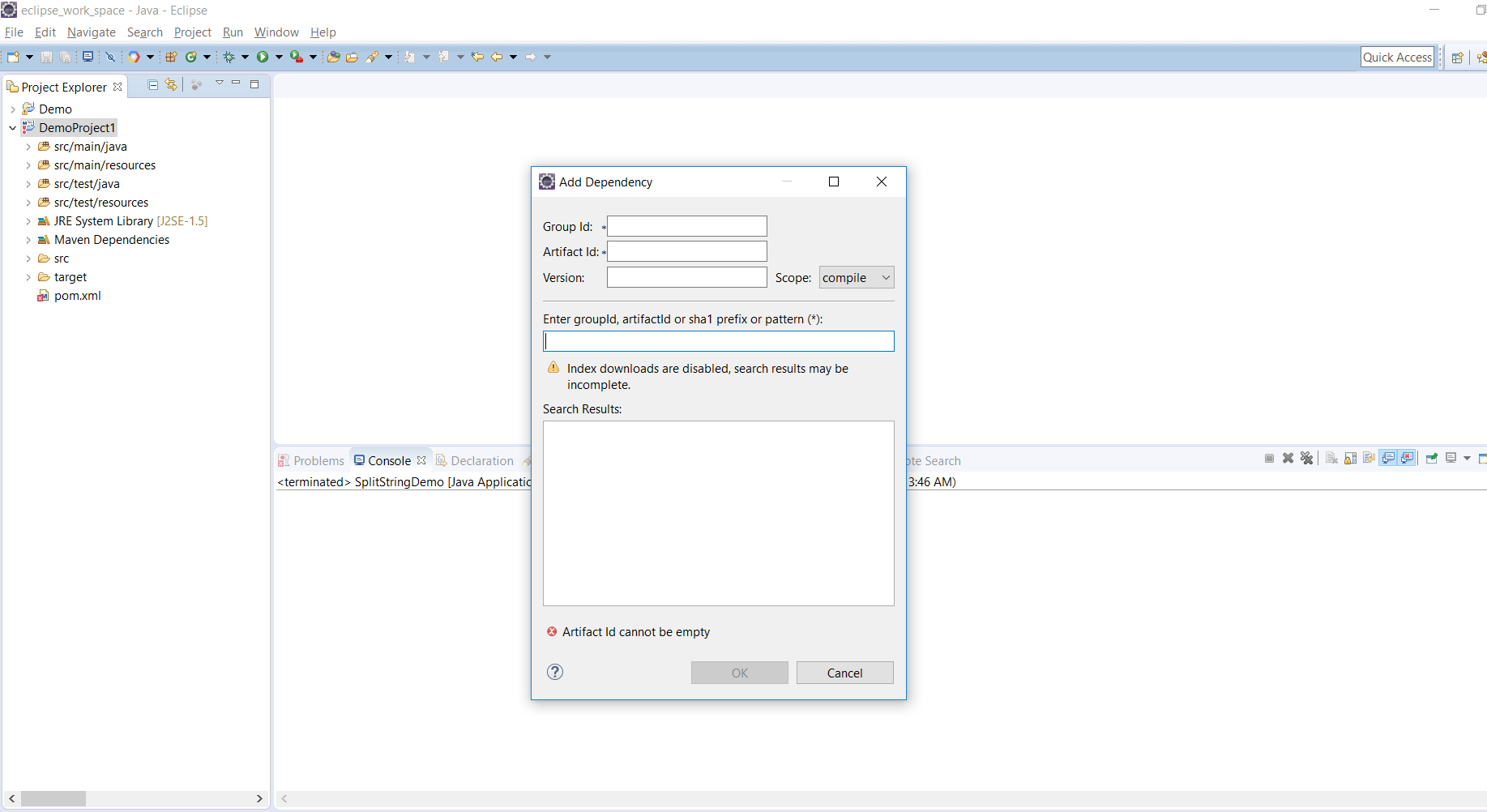The width and height of the screenshot is (1487, 812).
Task: Click the green Run button in toolbar
Action: tap(262, 57)
